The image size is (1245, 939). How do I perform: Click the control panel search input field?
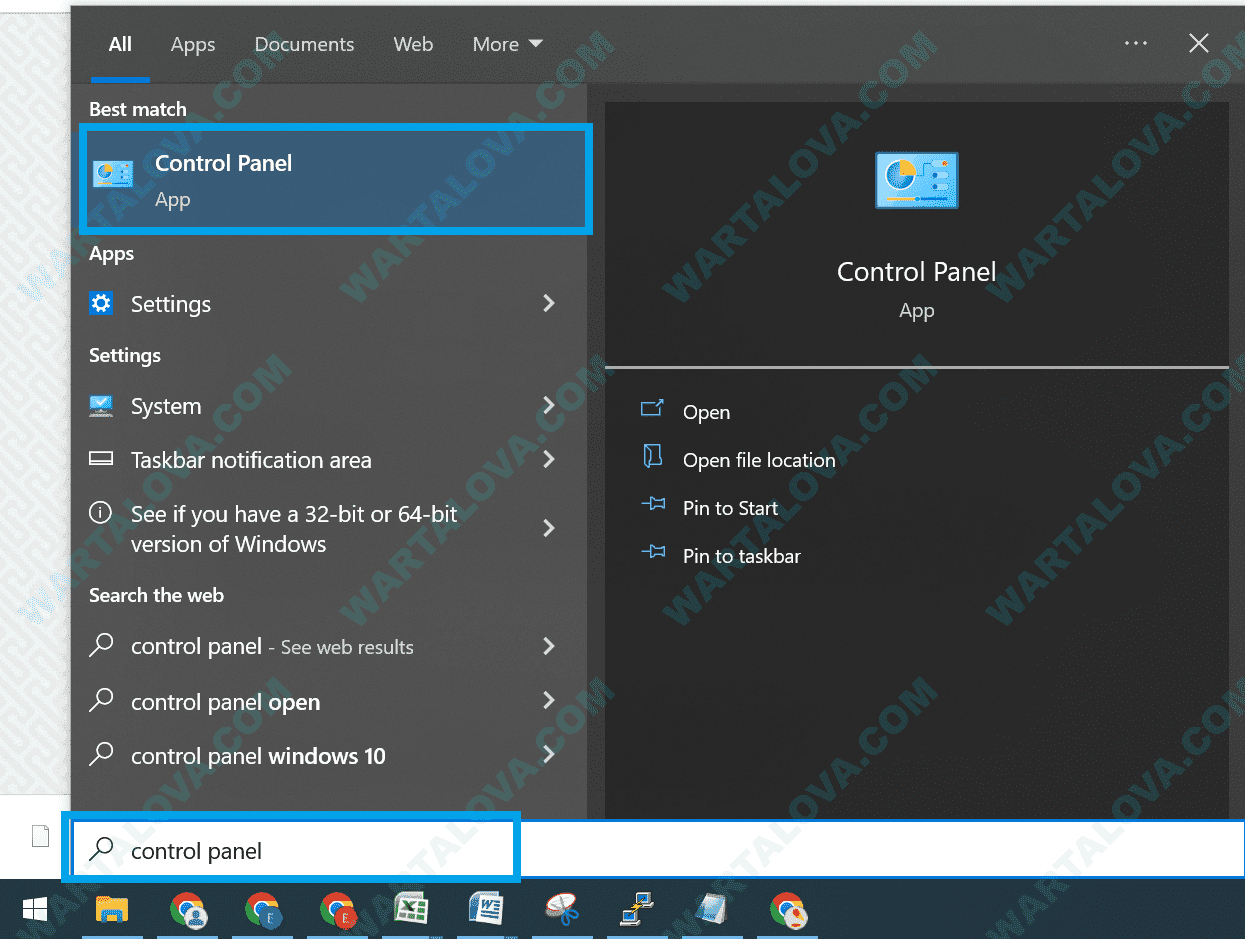[x=290, y=849]
